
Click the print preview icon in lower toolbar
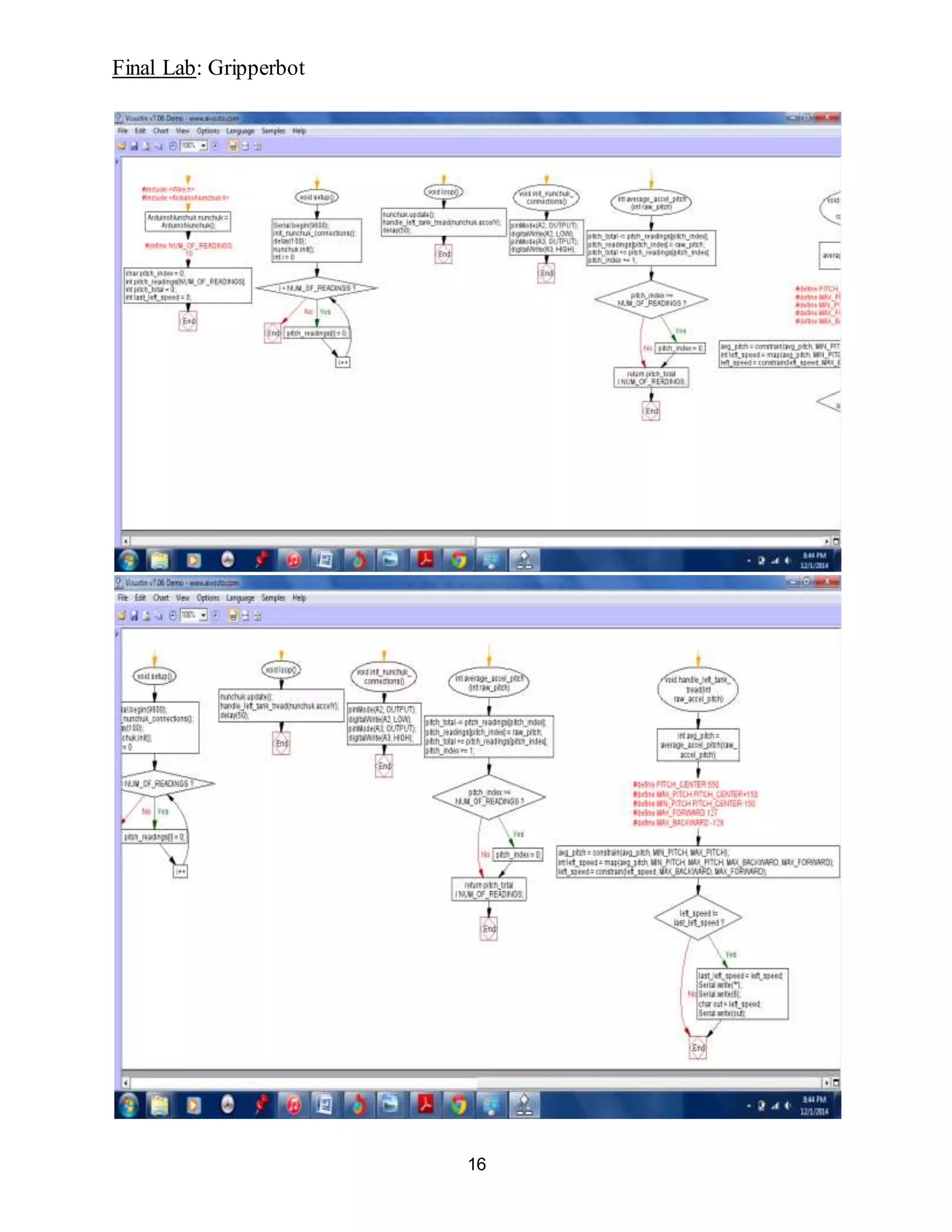coord(146,616)
